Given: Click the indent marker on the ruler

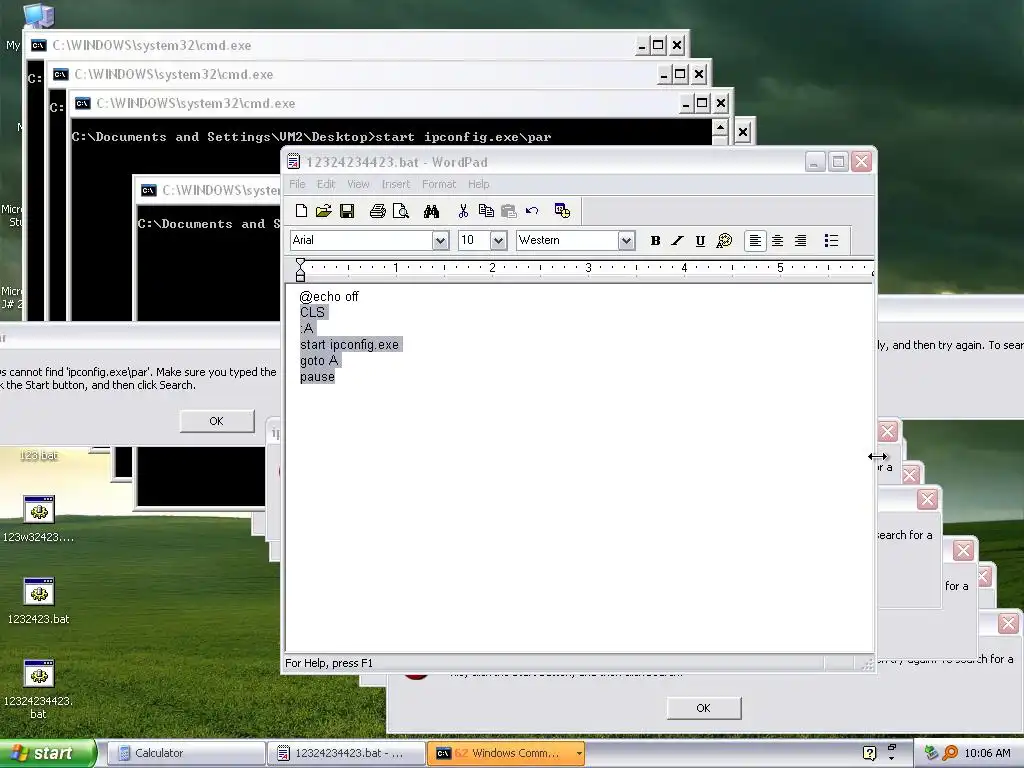Looking at the screenshot, I should (x=300, y=269).
